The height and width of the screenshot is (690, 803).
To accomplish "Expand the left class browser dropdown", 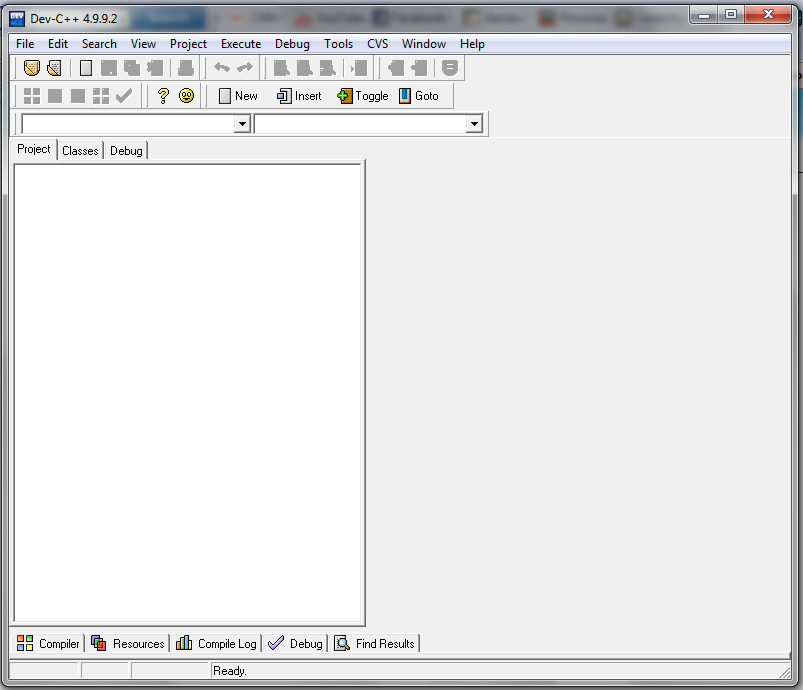I will click(x=241, y=124).
